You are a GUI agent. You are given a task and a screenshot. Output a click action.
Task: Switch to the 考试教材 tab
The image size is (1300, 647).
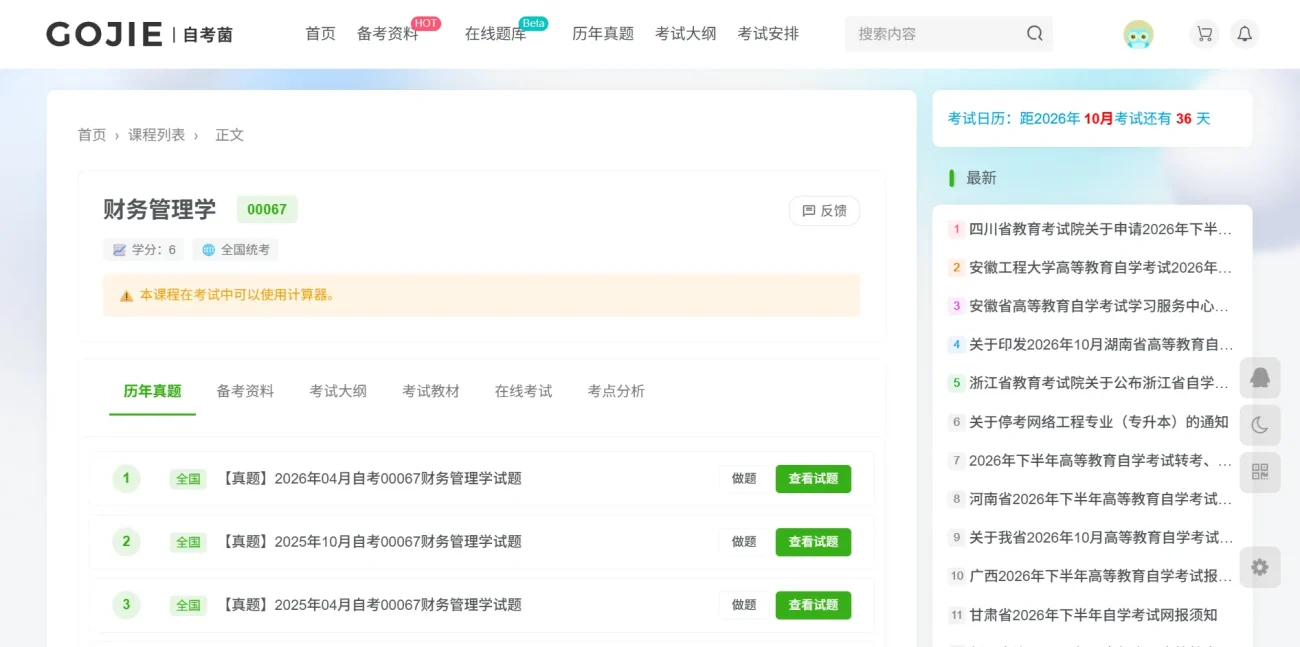point(431,391)
